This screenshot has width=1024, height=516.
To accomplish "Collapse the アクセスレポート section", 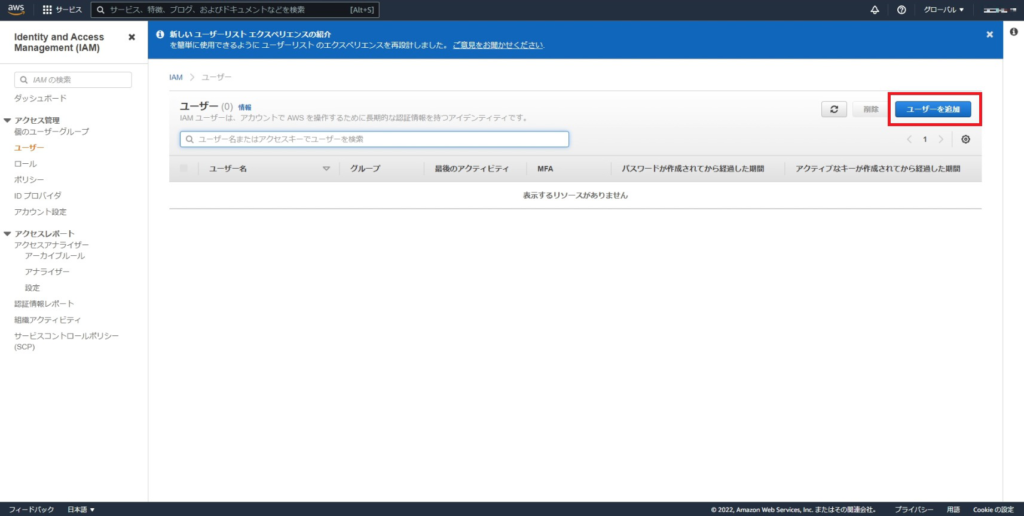I will [8, 233].
